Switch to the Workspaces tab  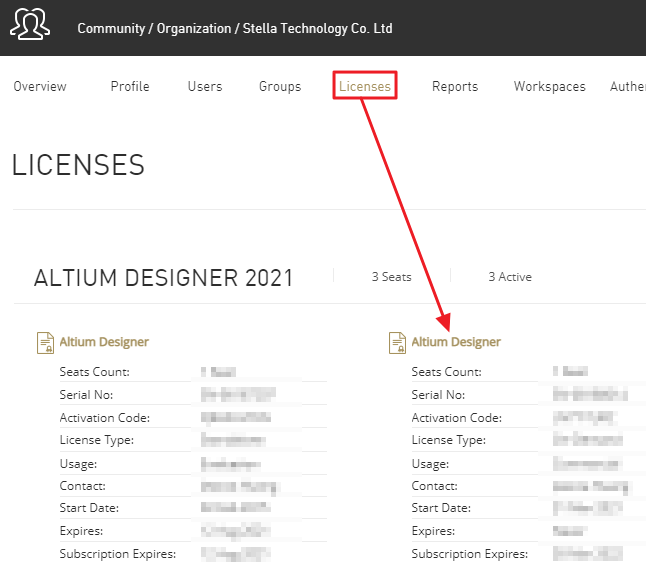549,87
